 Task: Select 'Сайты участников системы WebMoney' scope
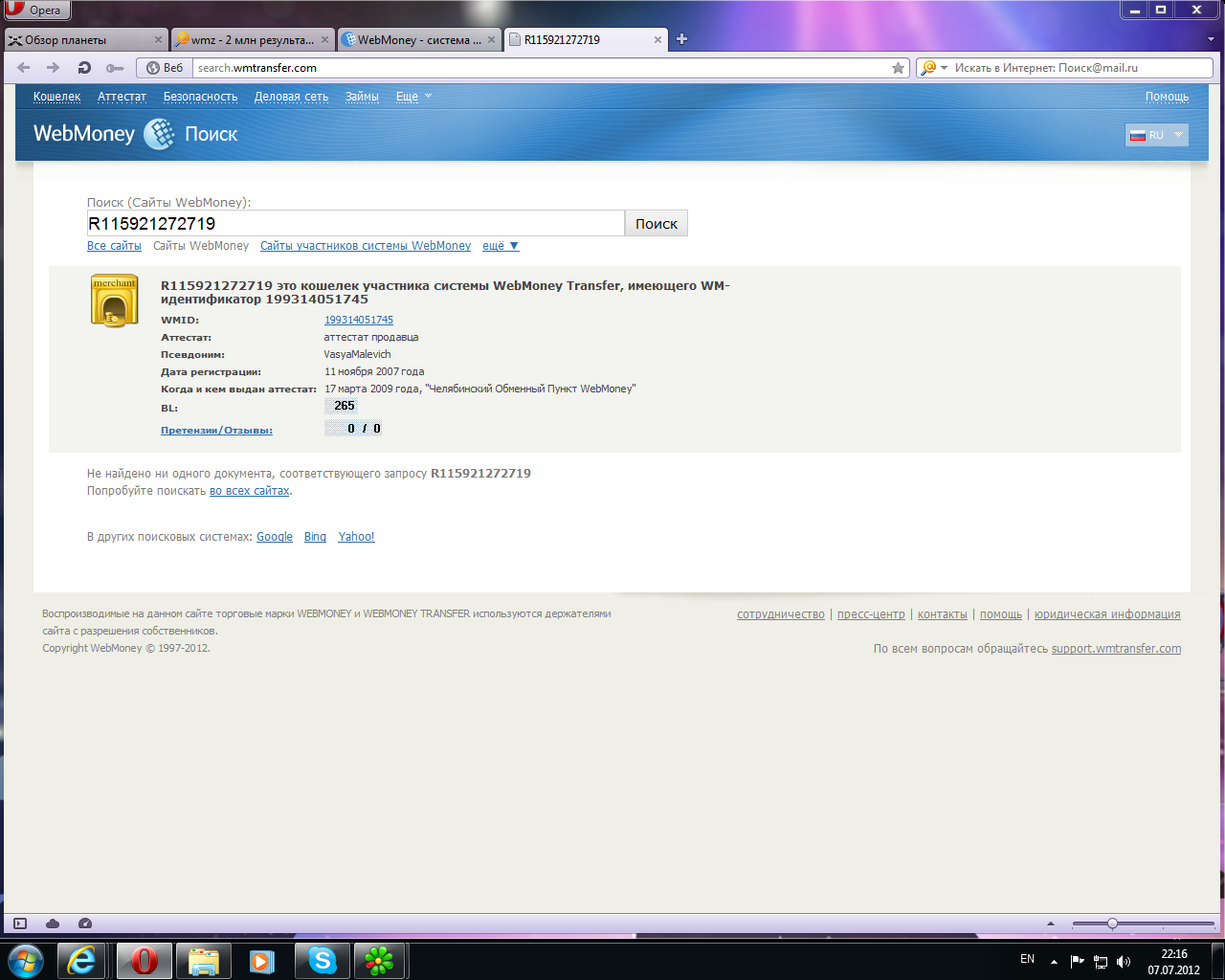[x=366, y=246]
